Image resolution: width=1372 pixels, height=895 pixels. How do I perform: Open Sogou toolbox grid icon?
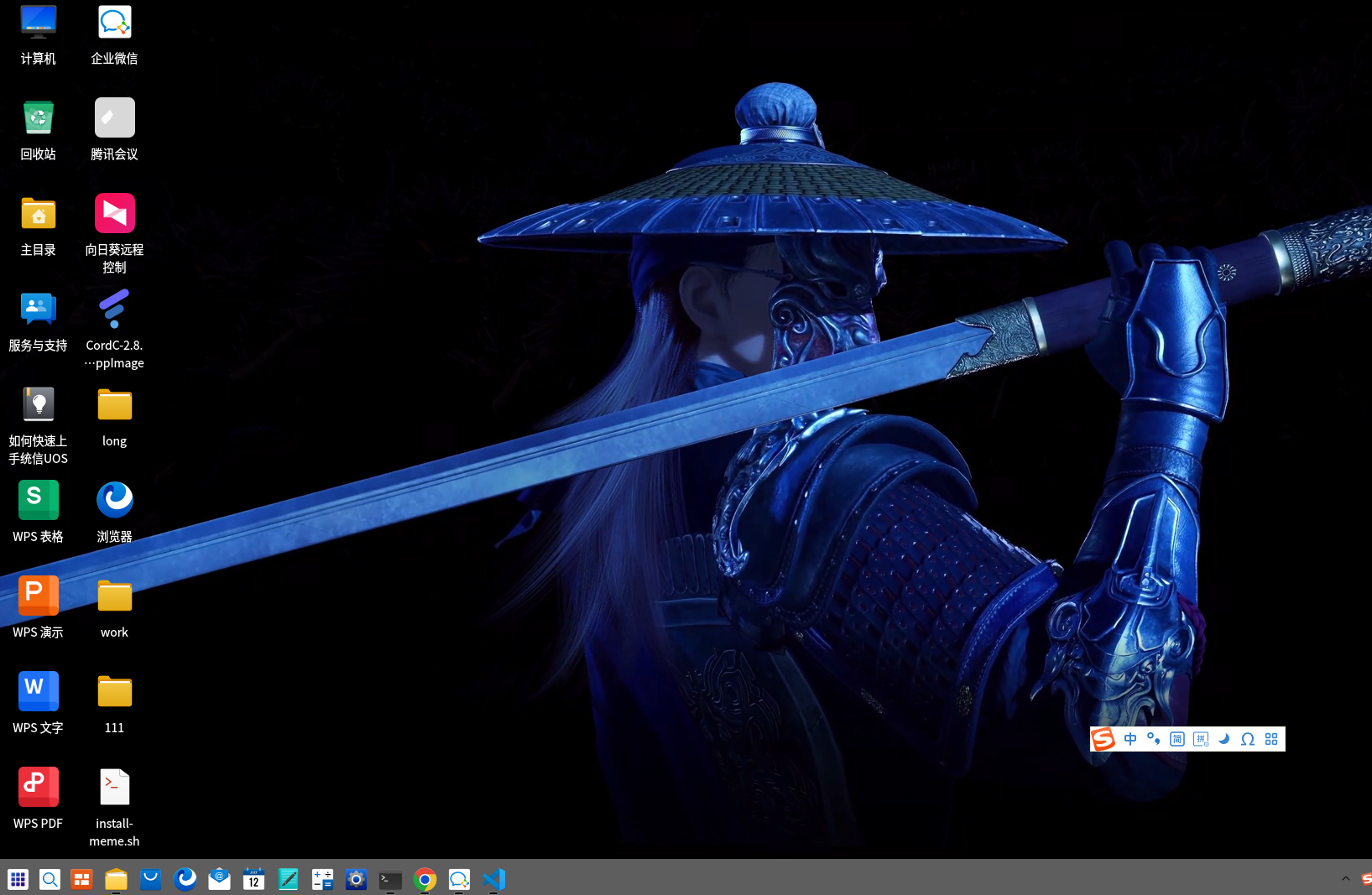click(x=1271, y=739)
